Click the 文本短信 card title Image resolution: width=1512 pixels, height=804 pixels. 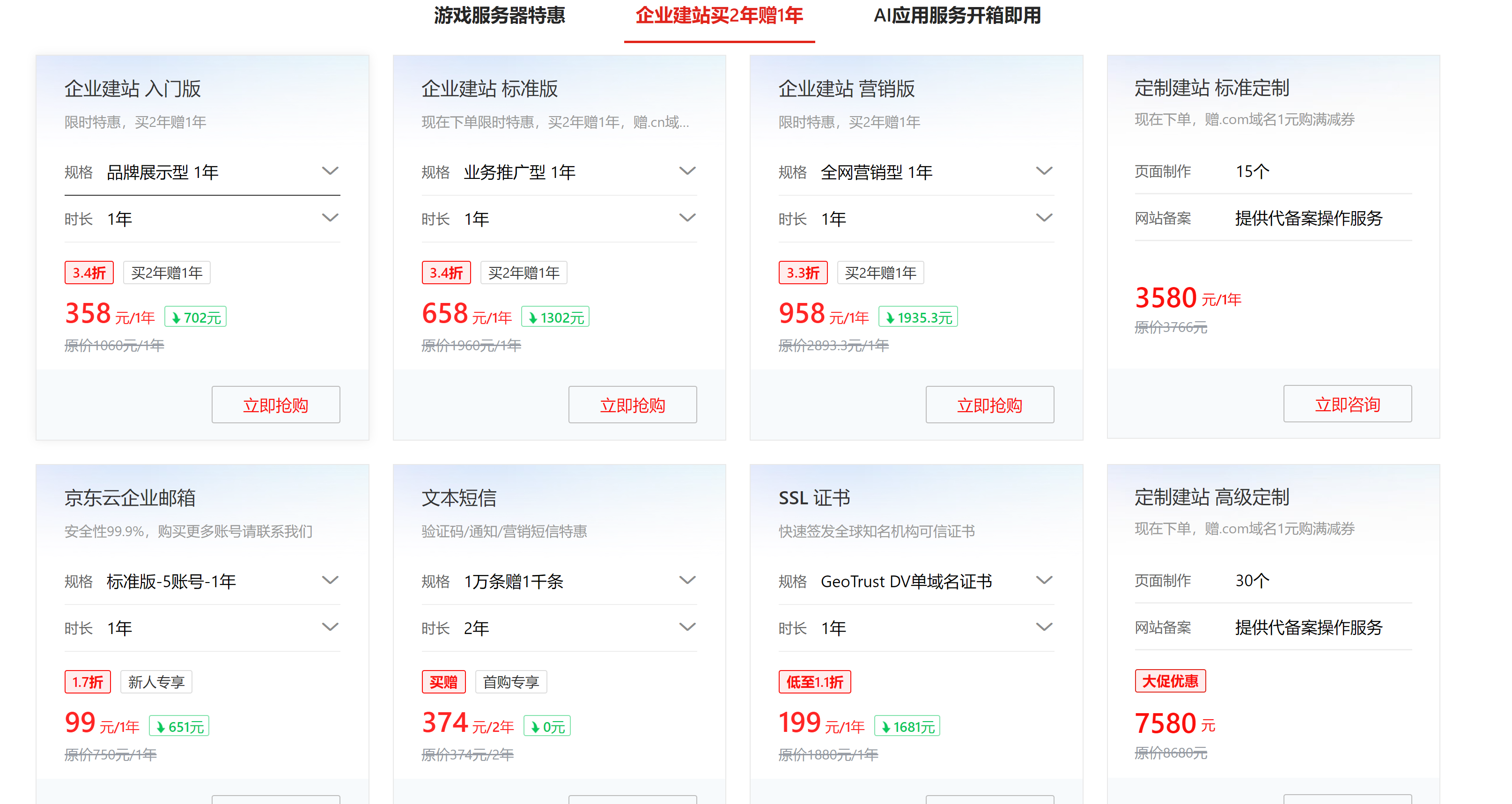pyautogui.click(x=459, y=498)
